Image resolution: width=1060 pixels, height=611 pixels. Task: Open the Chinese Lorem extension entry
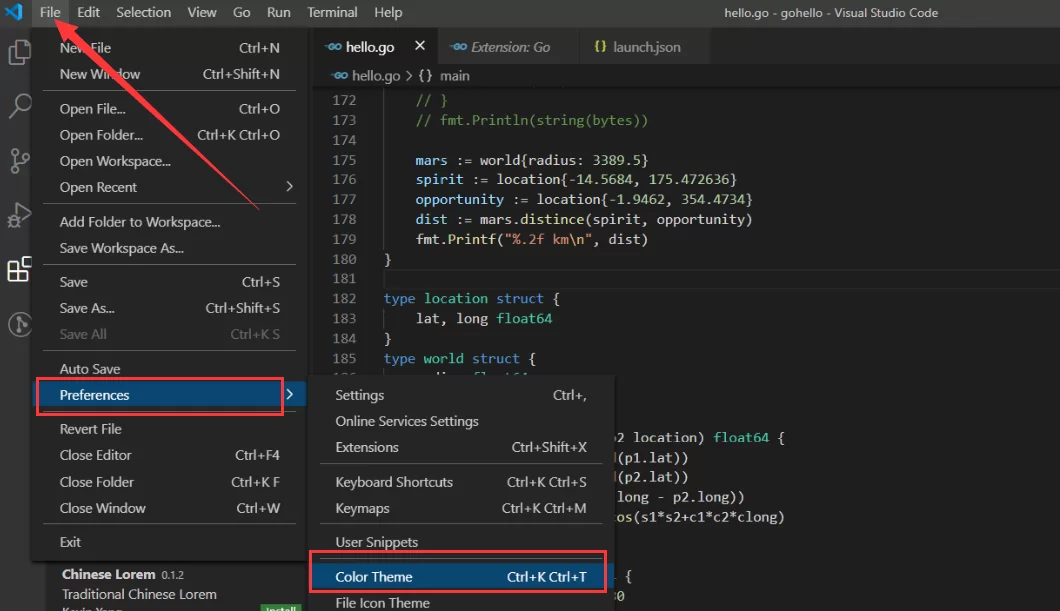(108, 575)
